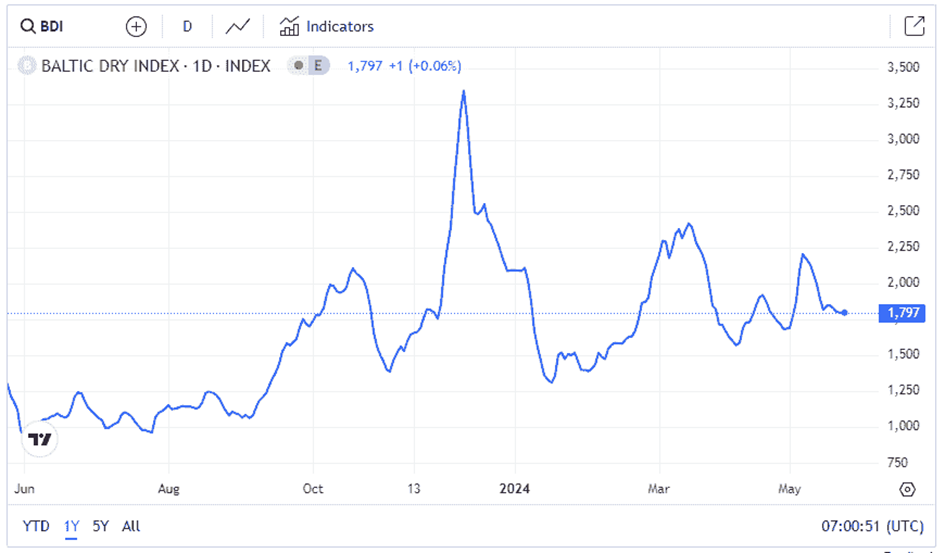
Task: Click the 2,750 price axis label
Action: pos(903,175)
